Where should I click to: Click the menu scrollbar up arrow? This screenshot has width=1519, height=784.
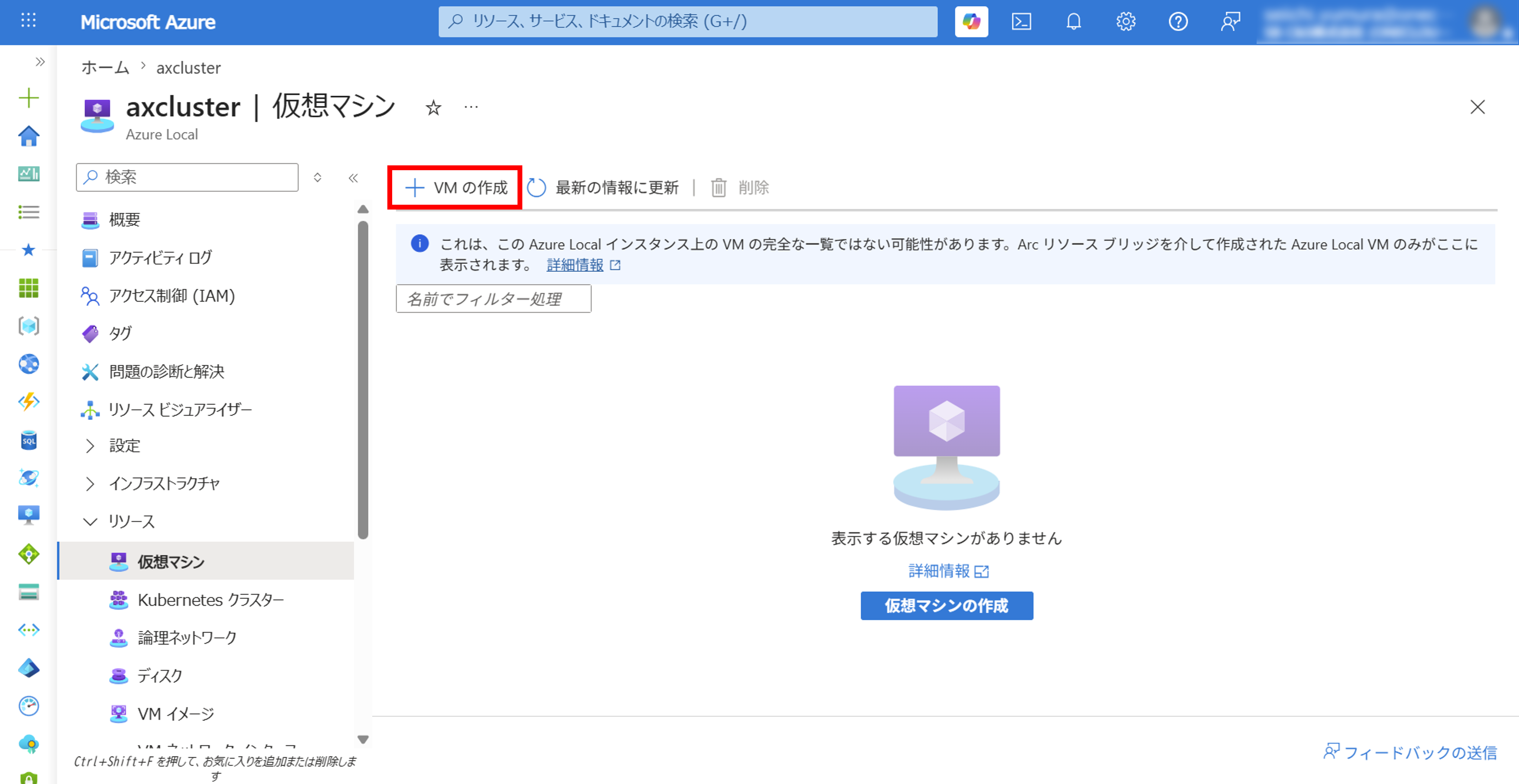[x=363, y=209]
